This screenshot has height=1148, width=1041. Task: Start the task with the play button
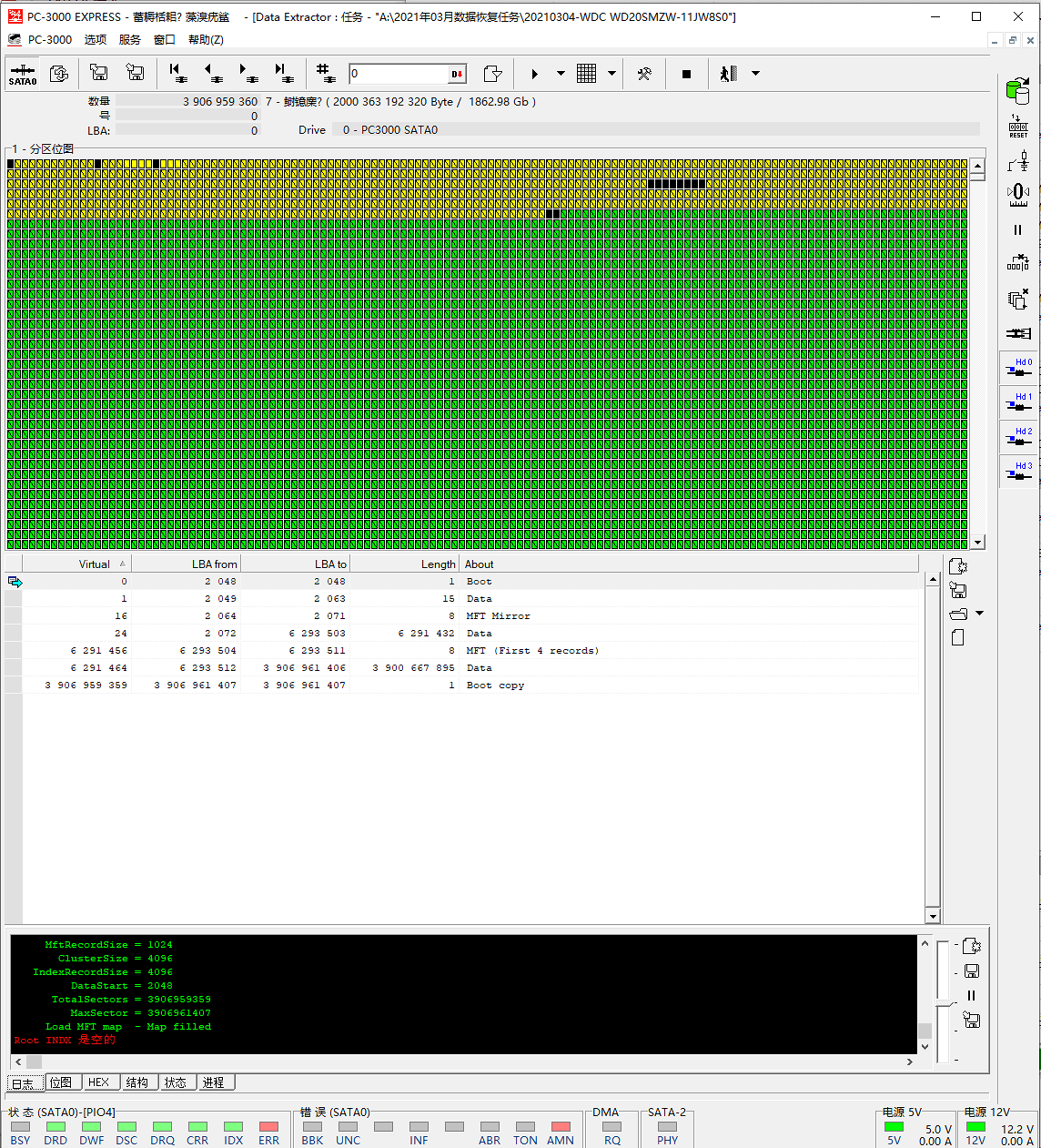click(x=535, y=74)
